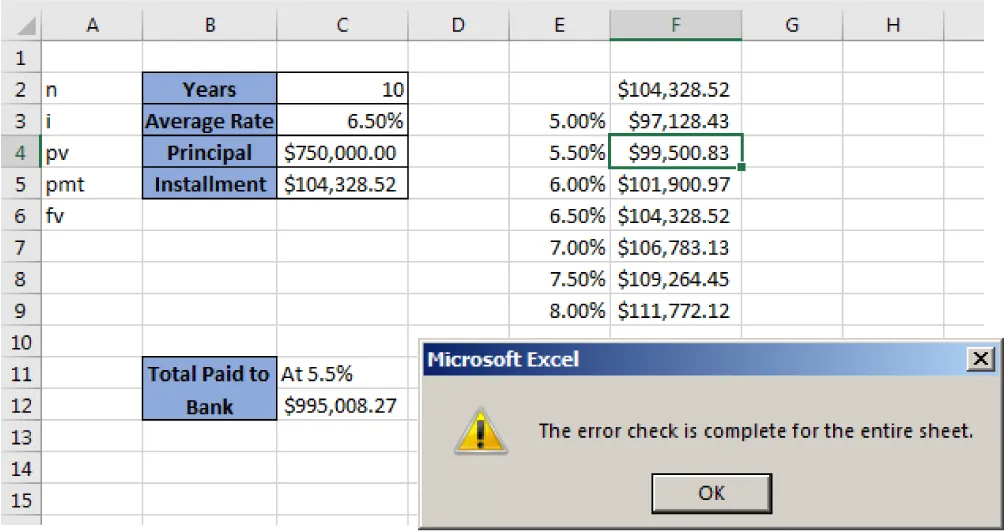The image size is (1004, 531).
Task: Select column C header
Action: point(342,26)
